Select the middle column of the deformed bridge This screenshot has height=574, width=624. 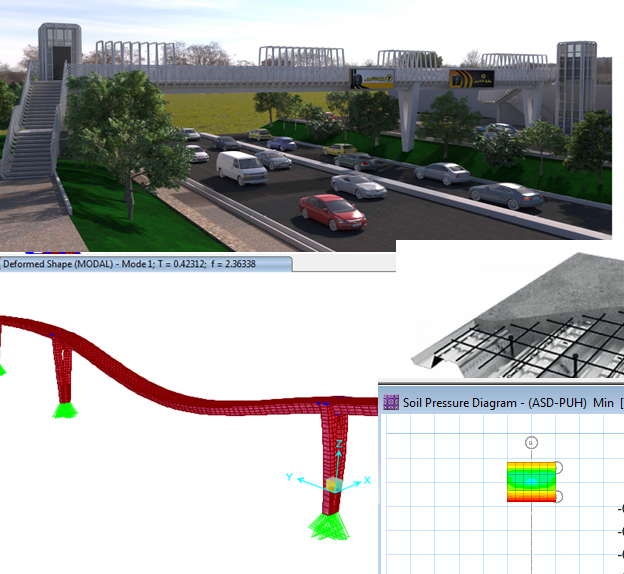coord(64,368)
